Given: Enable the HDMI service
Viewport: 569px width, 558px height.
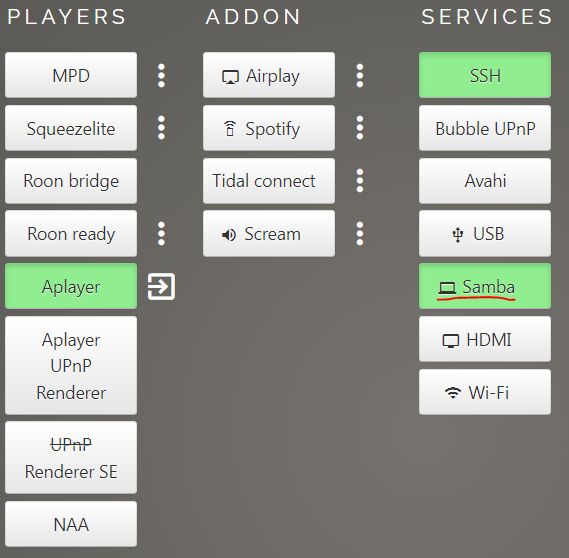Looking at the screenshot, I should pyautogui.click(x=485, y=339).
